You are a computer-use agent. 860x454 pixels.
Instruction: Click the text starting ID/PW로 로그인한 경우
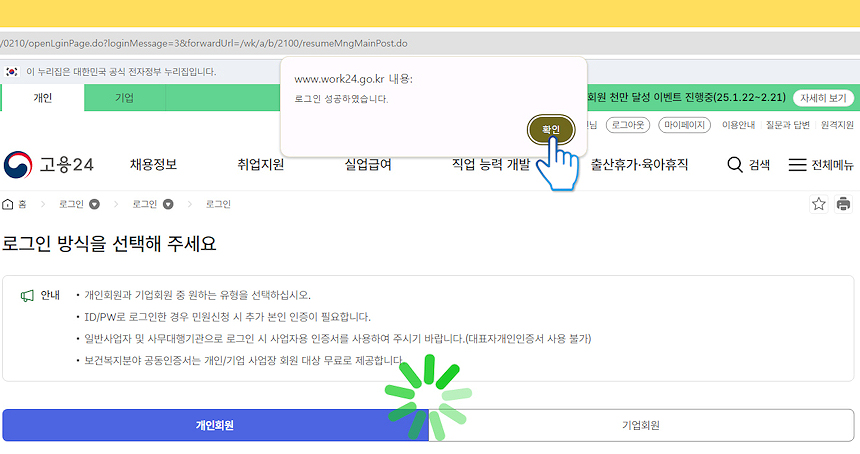(227, 317)
